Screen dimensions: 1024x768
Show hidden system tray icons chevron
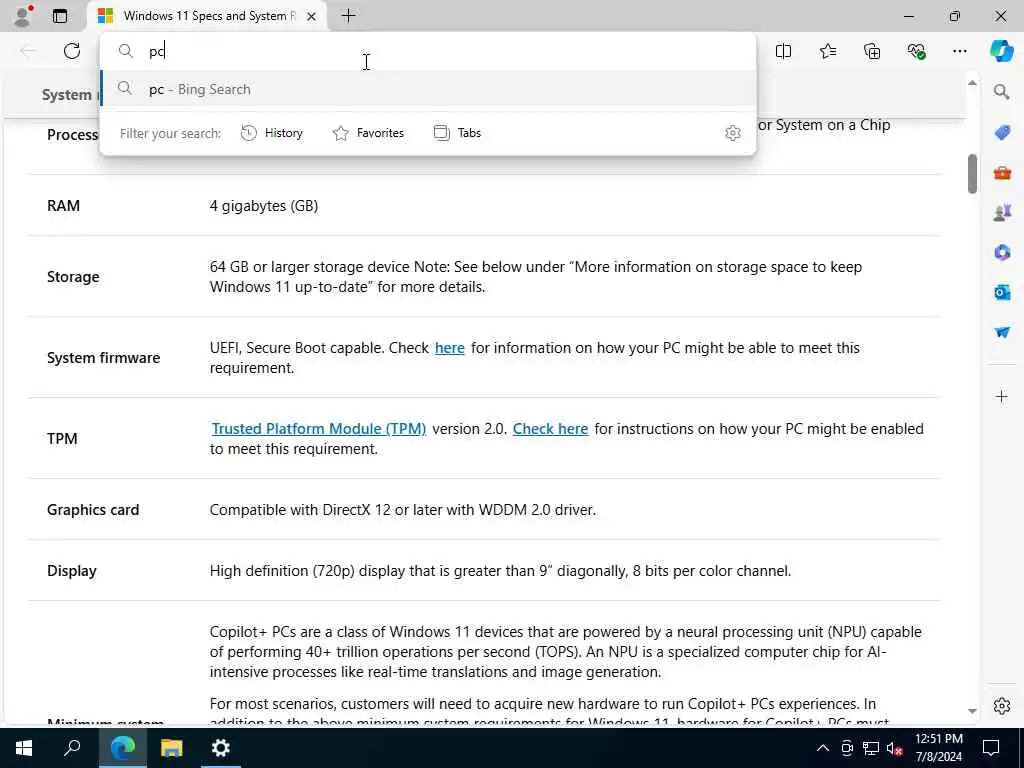tap(823, 748)
